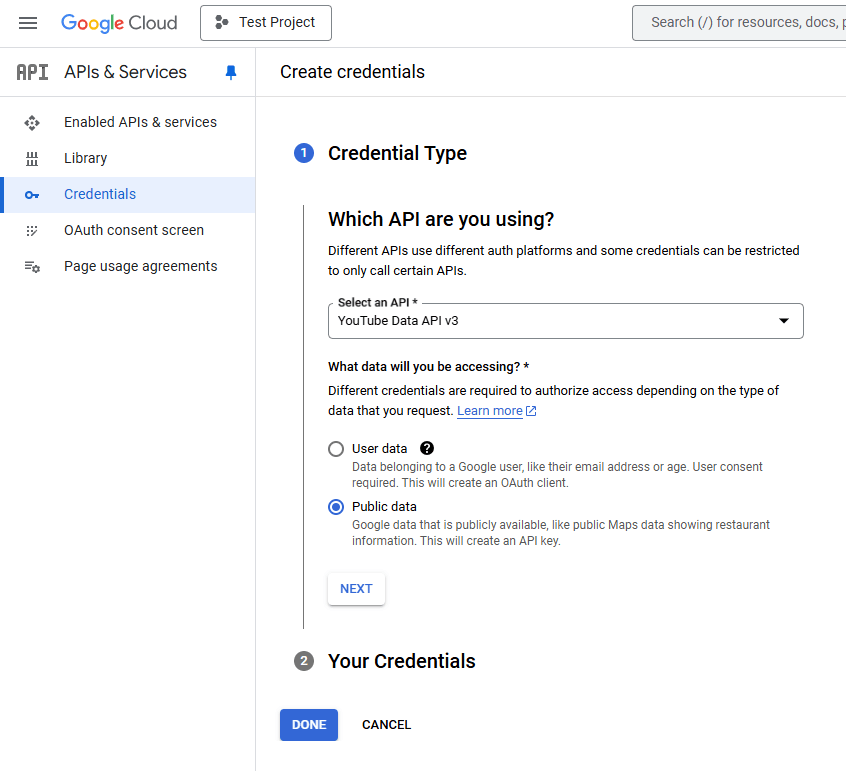Click the Page usage agreements icon
This screenshot has height=771, width=846.
pos(32,267)
